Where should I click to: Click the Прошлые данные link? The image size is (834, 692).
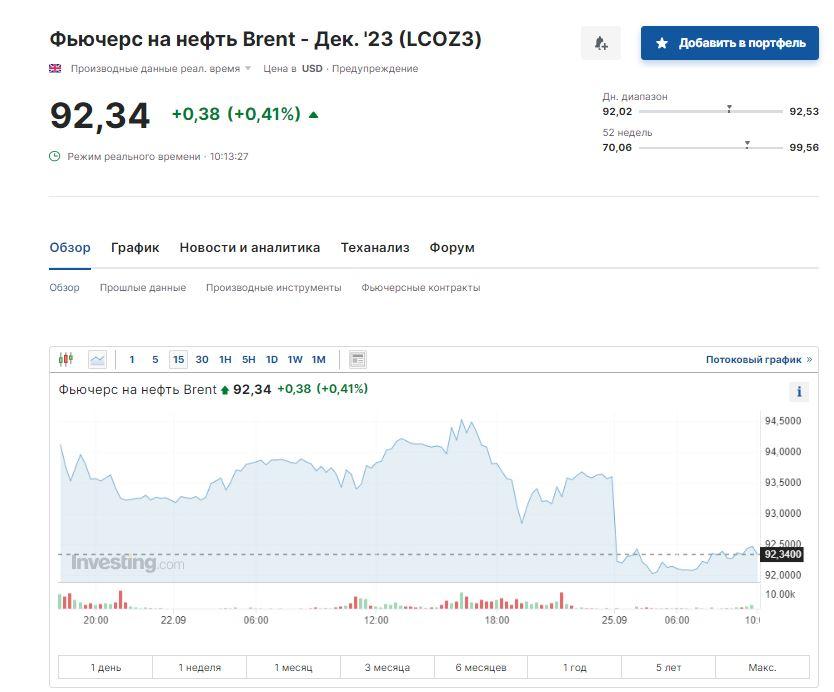tap(142, 288)
